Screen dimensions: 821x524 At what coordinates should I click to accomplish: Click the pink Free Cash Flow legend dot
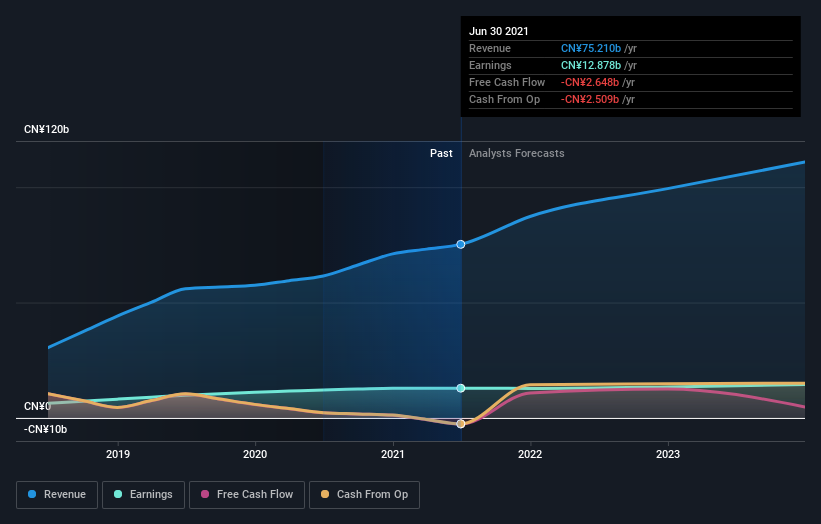click(205, 494)
